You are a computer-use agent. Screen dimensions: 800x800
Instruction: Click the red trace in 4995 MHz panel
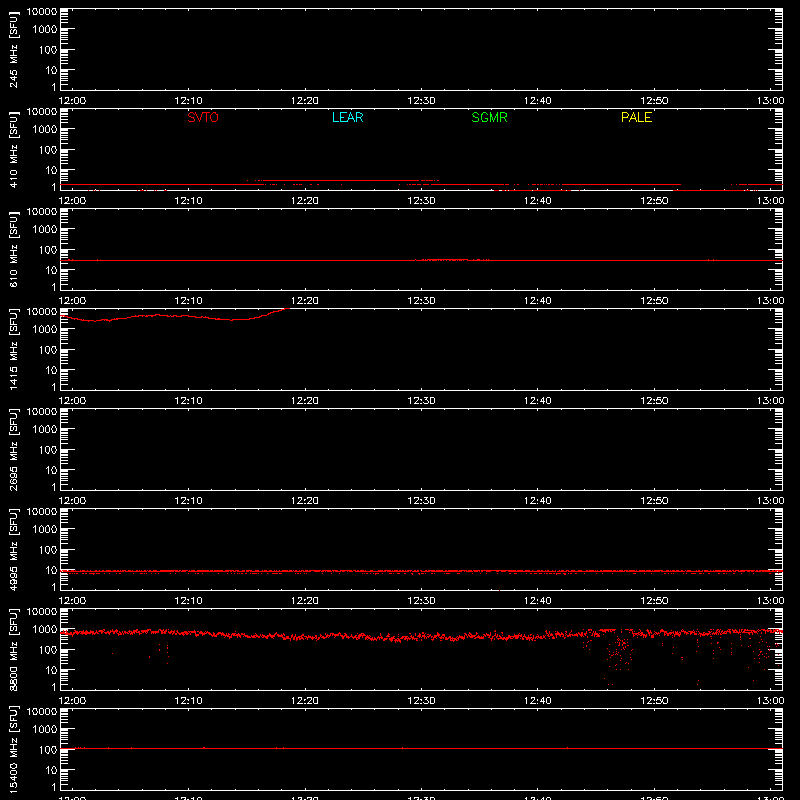point(421,571)
